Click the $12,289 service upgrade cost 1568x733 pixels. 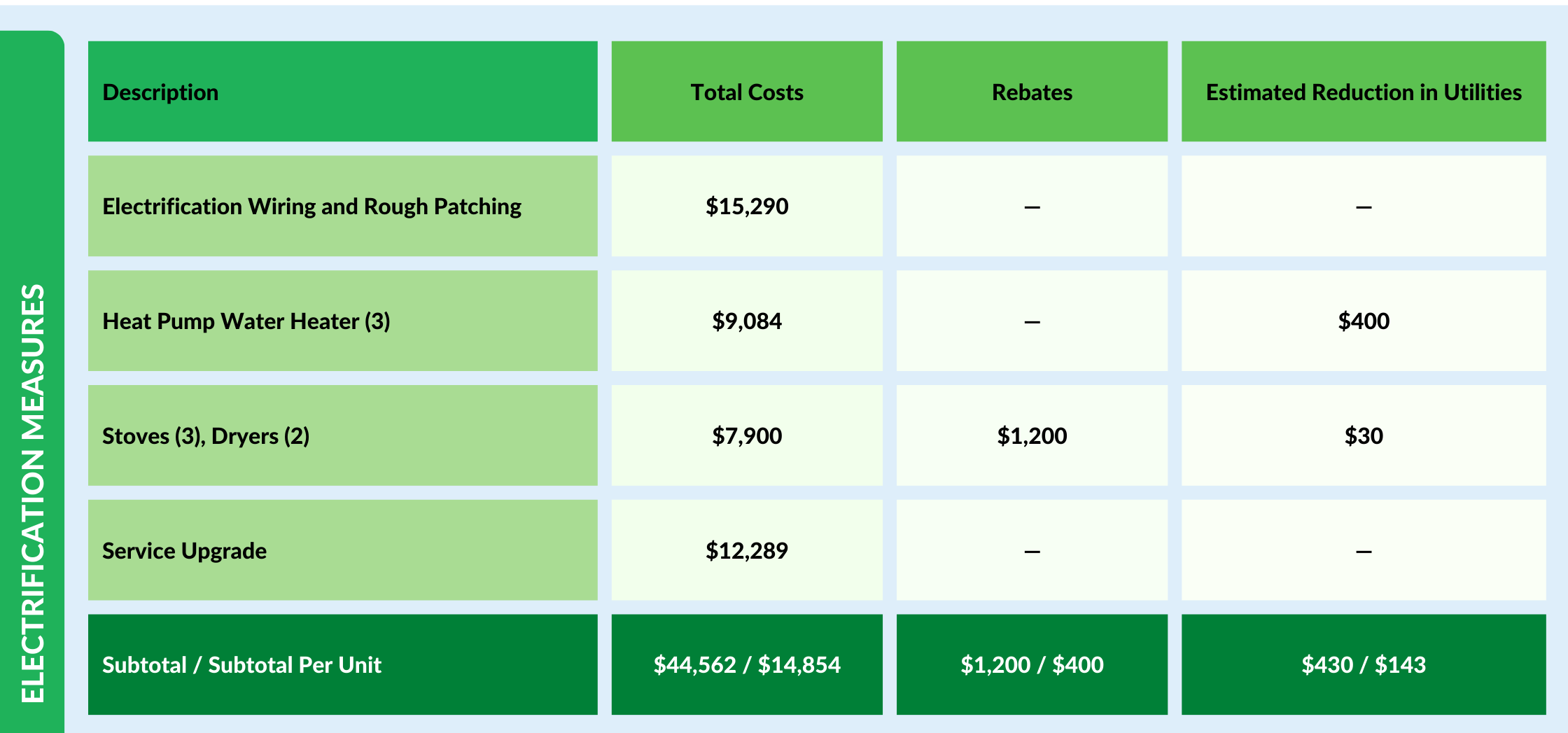[747, 550]
